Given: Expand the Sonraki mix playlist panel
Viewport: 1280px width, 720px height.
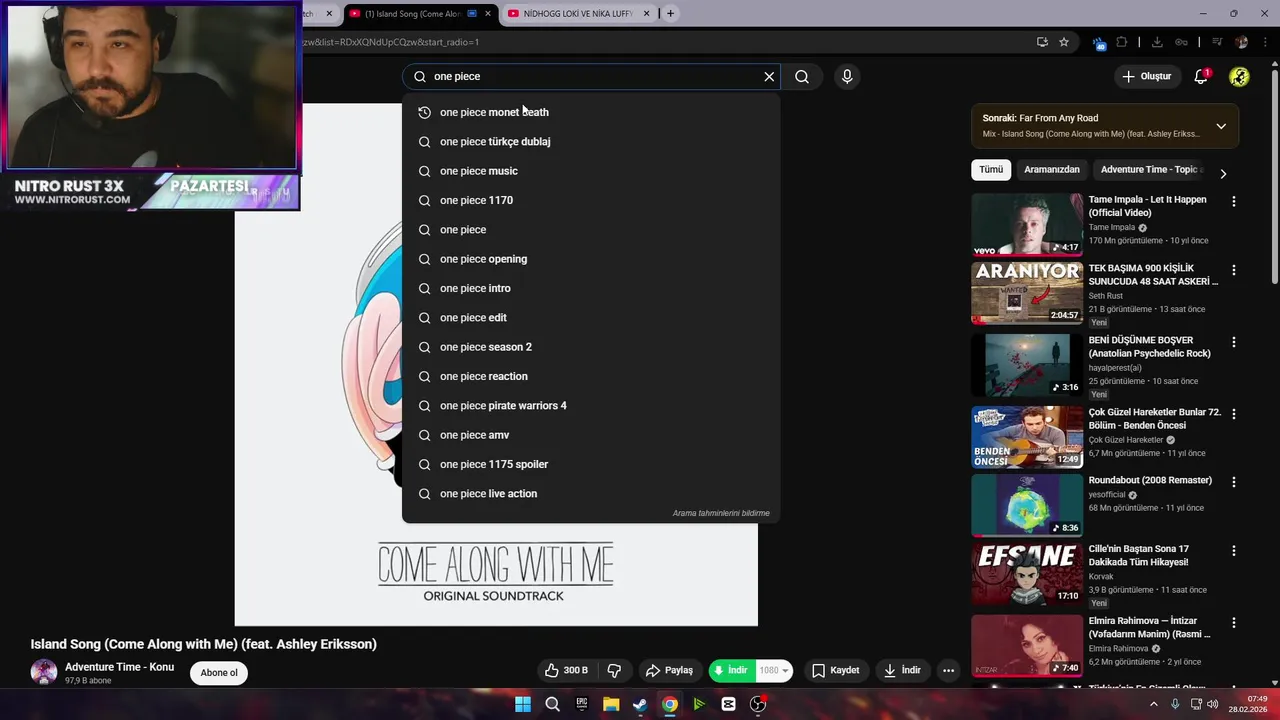Looking at the screenshot, I should click(x=1221, y=126).
